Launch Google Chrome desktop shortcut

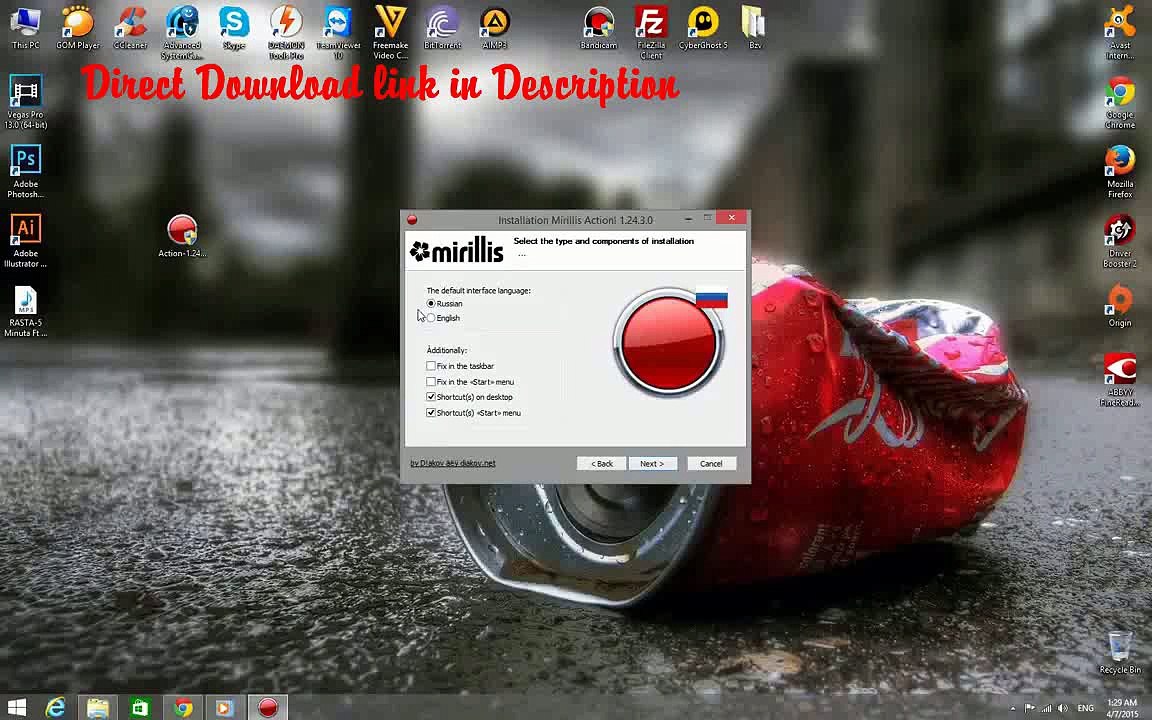[1120, 103]
